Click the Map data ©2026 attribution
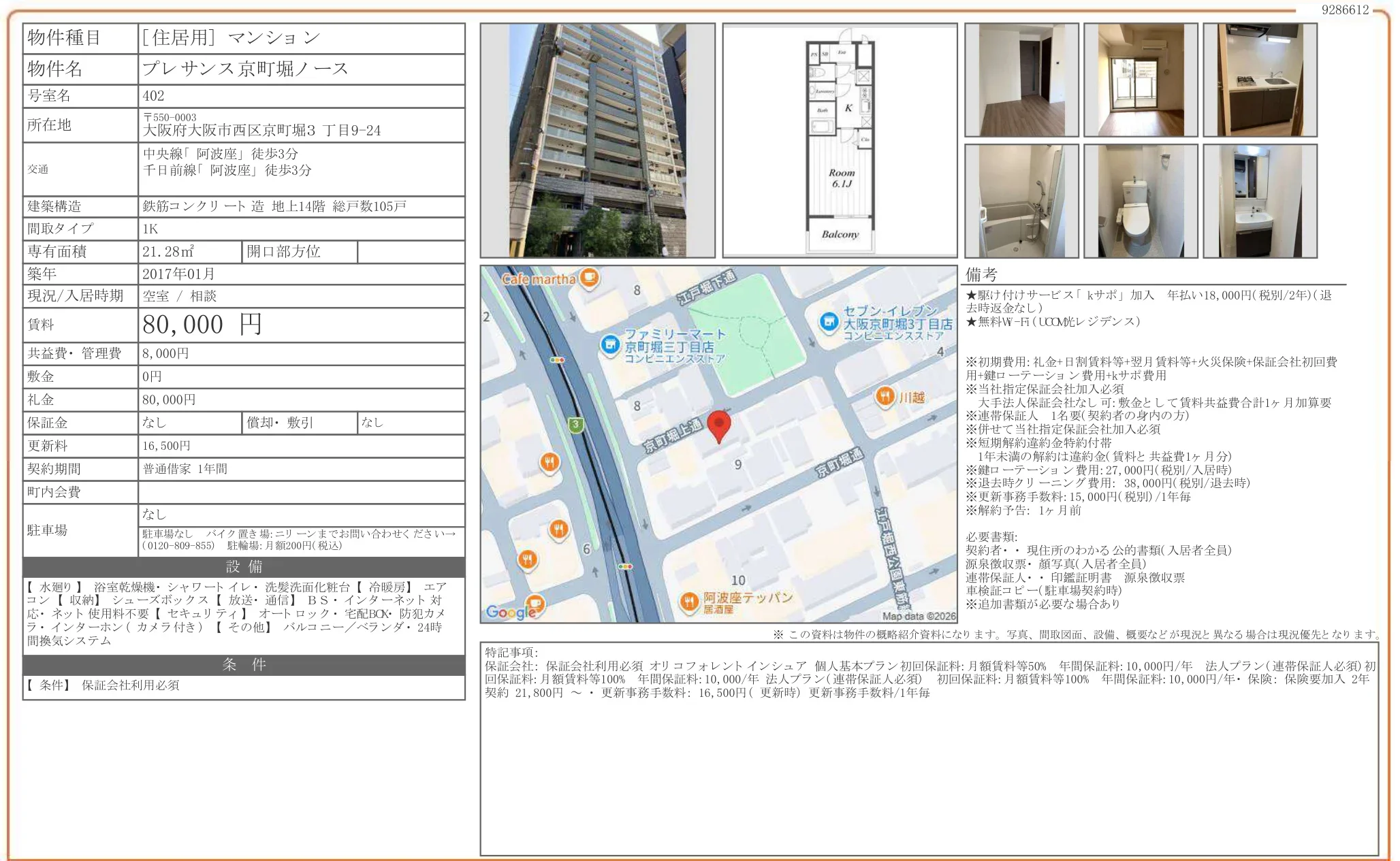Screen dimensions: 1400x861 click(919, 616)
